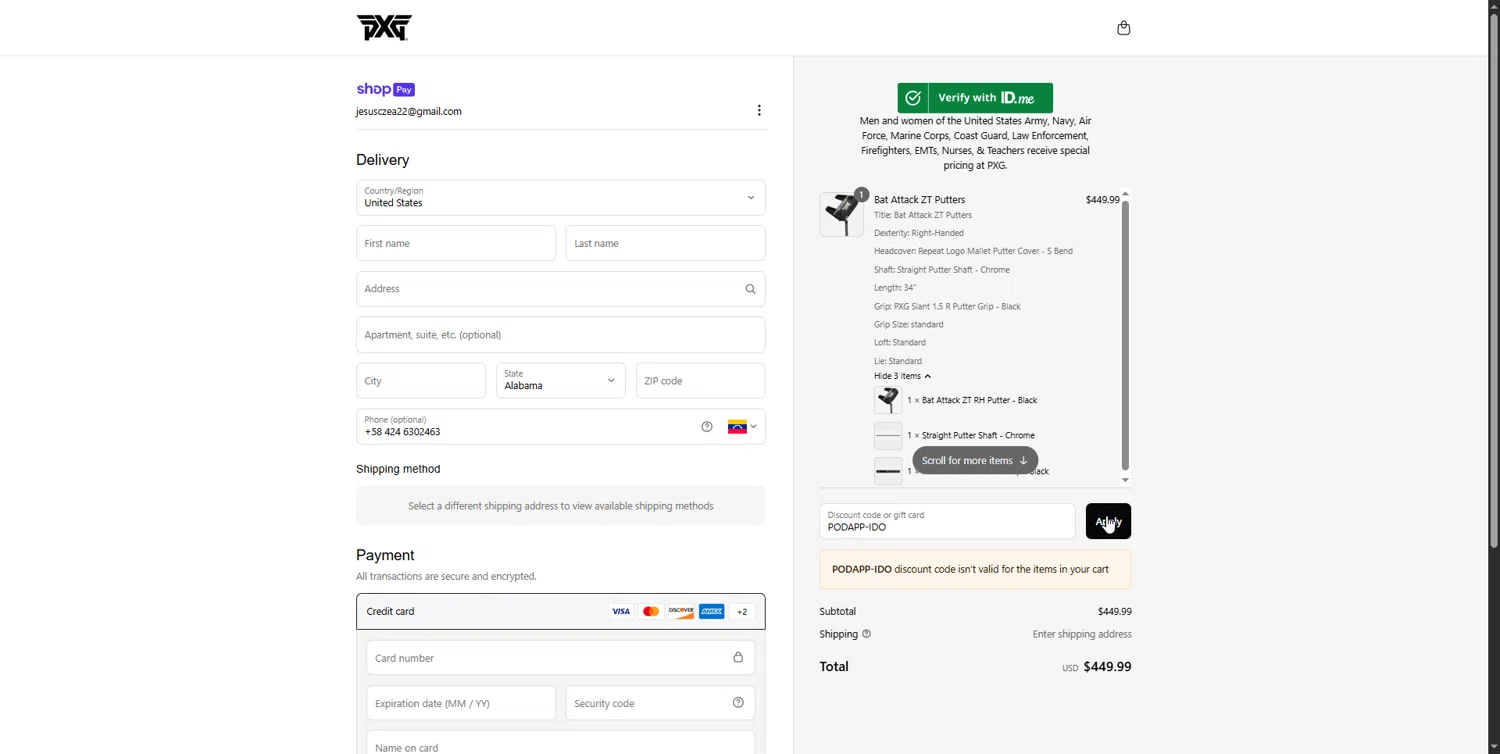Click the security code help icon

[738, 703]
